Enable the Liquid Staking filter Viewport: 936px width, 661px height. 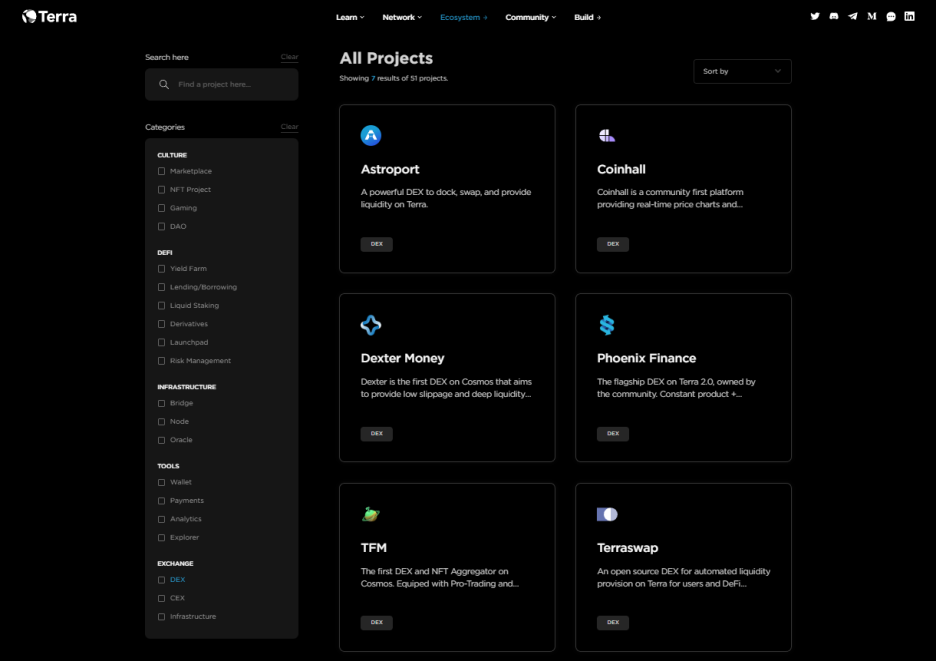coord(161,306)
